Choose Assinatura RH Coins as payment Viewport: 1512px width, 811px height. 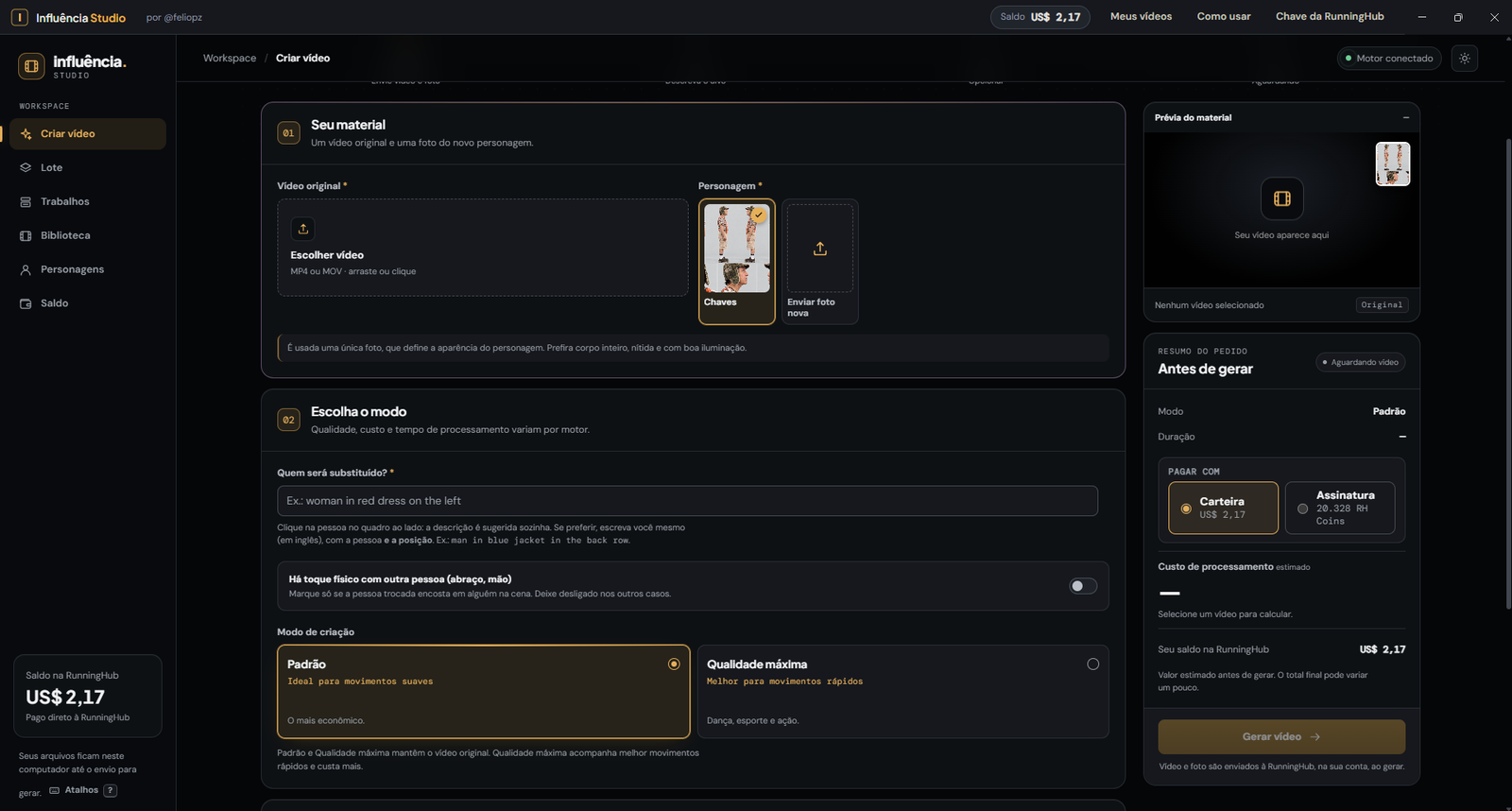[1340, 509]
